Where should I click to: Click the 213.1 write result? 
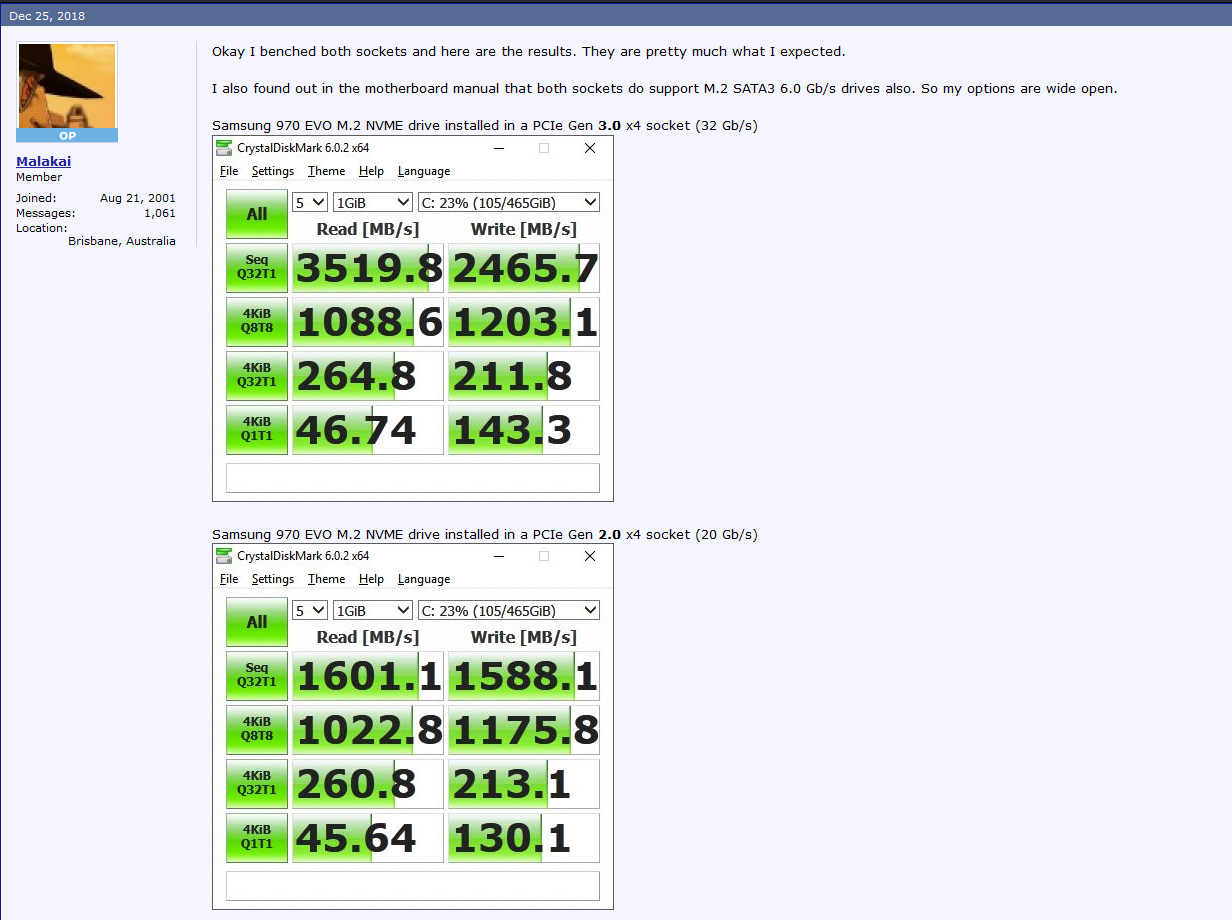[524, 784]
